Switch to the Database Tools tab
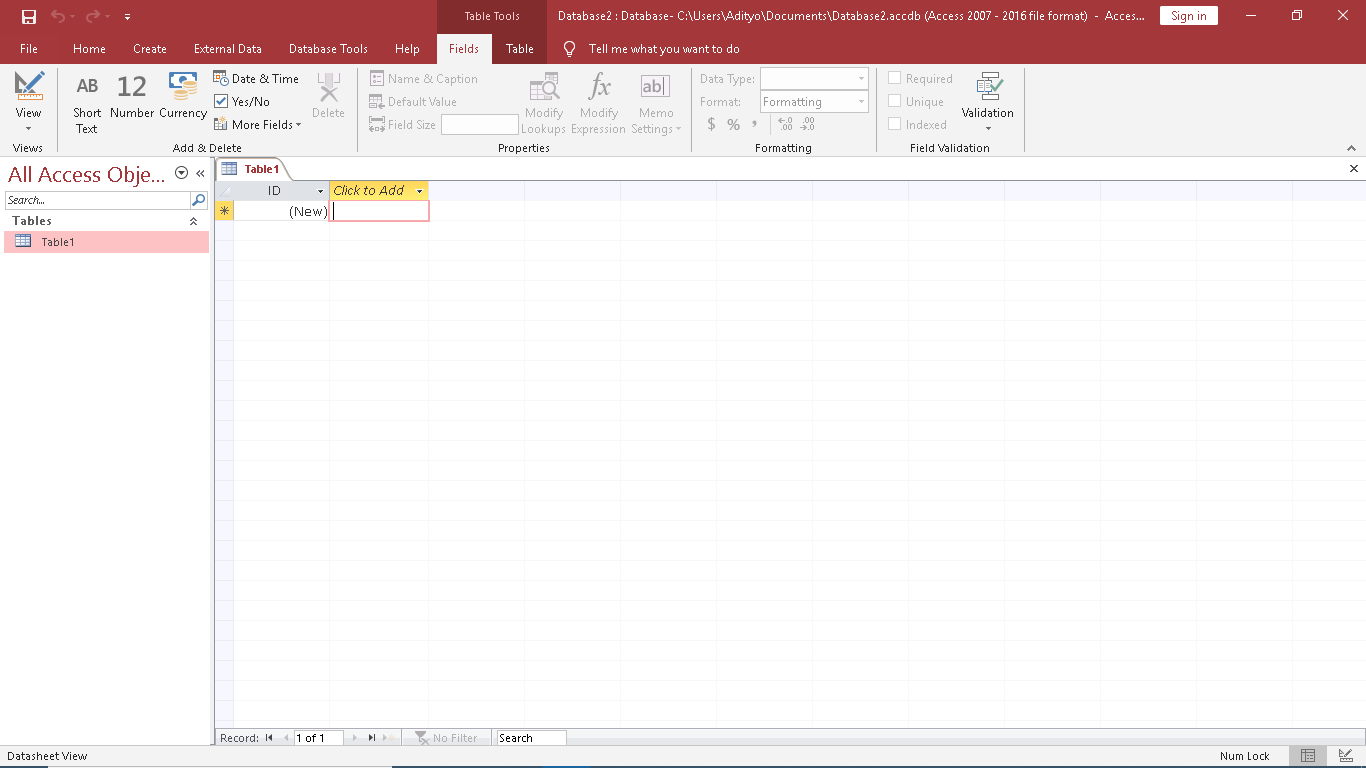This screenshot has height=768, width=1366. (328, 49)
